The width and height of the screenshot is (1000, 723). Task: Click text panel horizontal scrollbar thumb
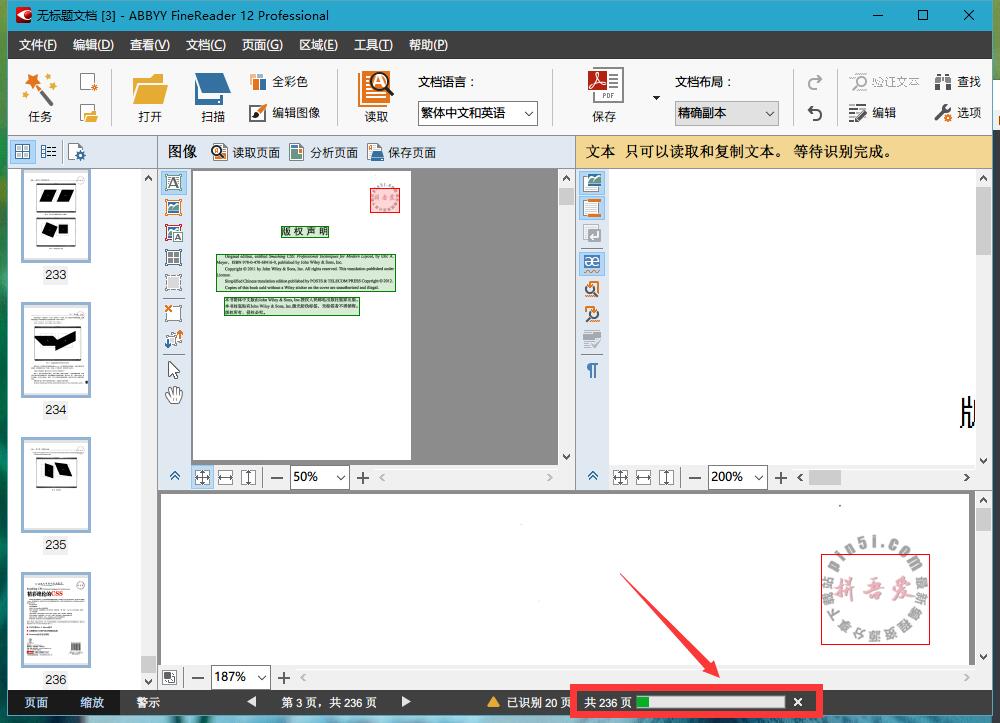pyautogui.click(x=825, y=478)
